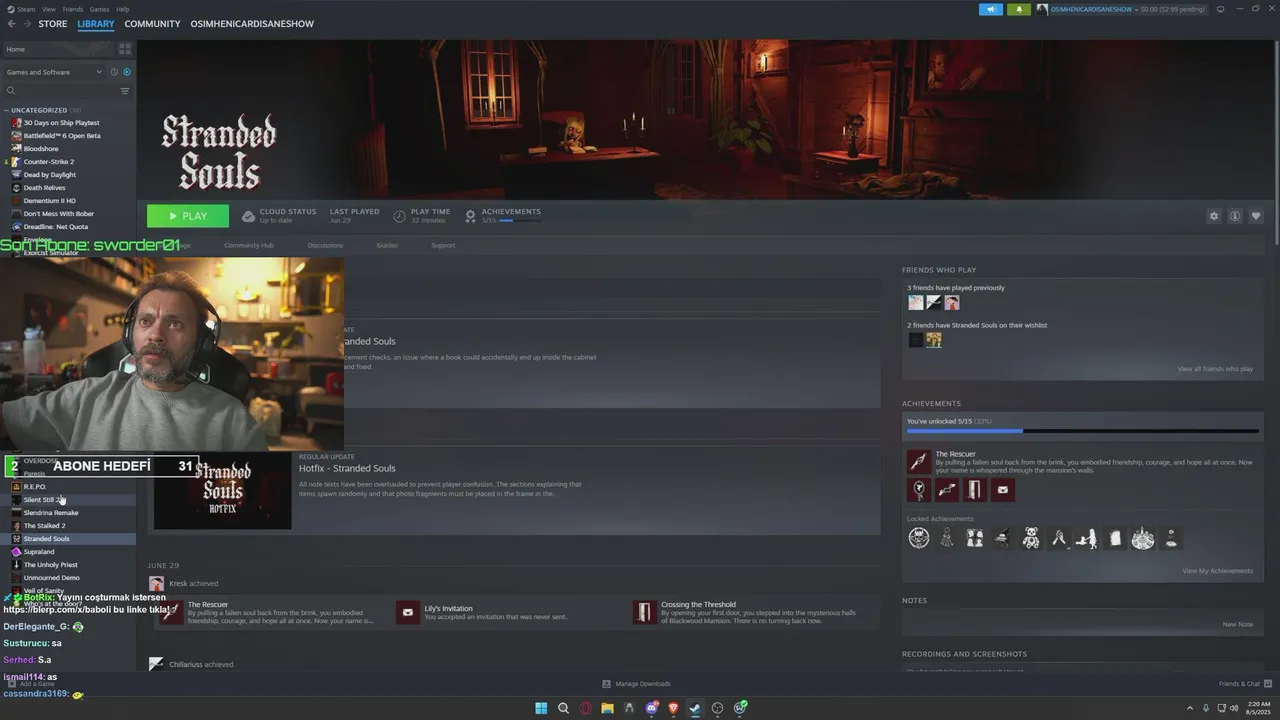
Task: Open the Hotfix - Stranded Souls thumbnail
Action: pos(222,491)
